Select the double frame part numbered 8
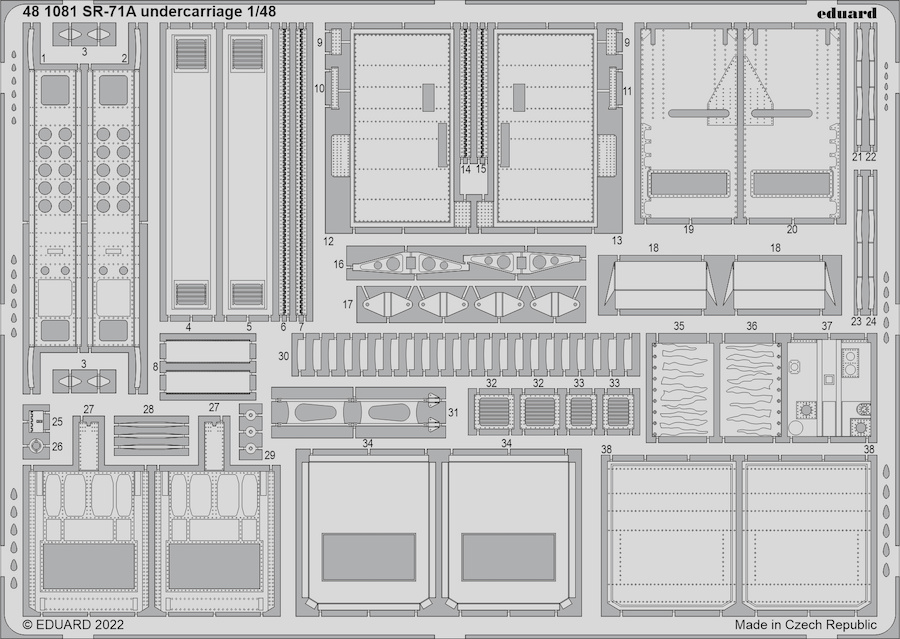Viewport: 900px width, 639px height. pos(208,367)
